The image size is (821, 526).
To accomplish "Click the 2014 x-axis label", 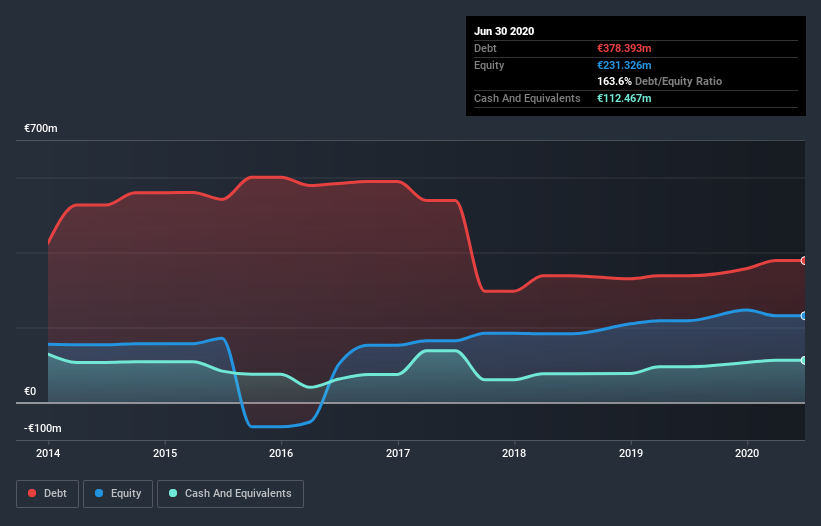I will 48,453.
